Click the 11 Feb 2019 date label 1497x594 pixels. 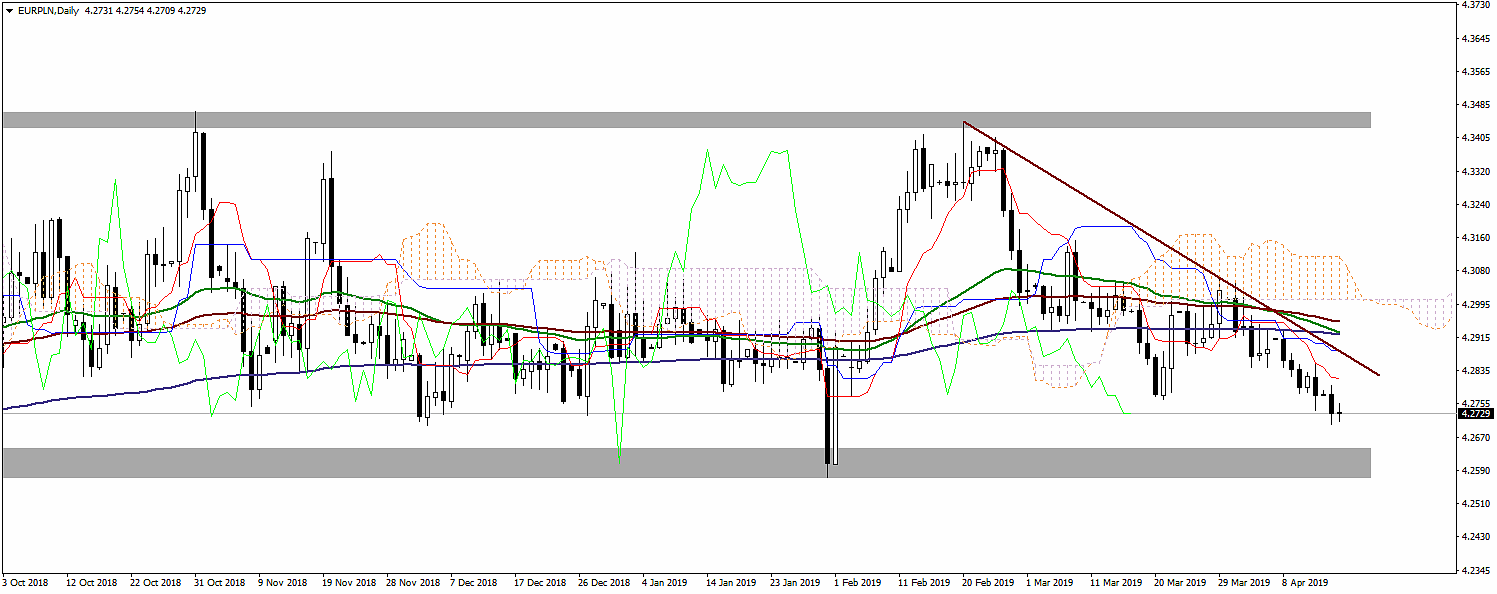(923, 582)
